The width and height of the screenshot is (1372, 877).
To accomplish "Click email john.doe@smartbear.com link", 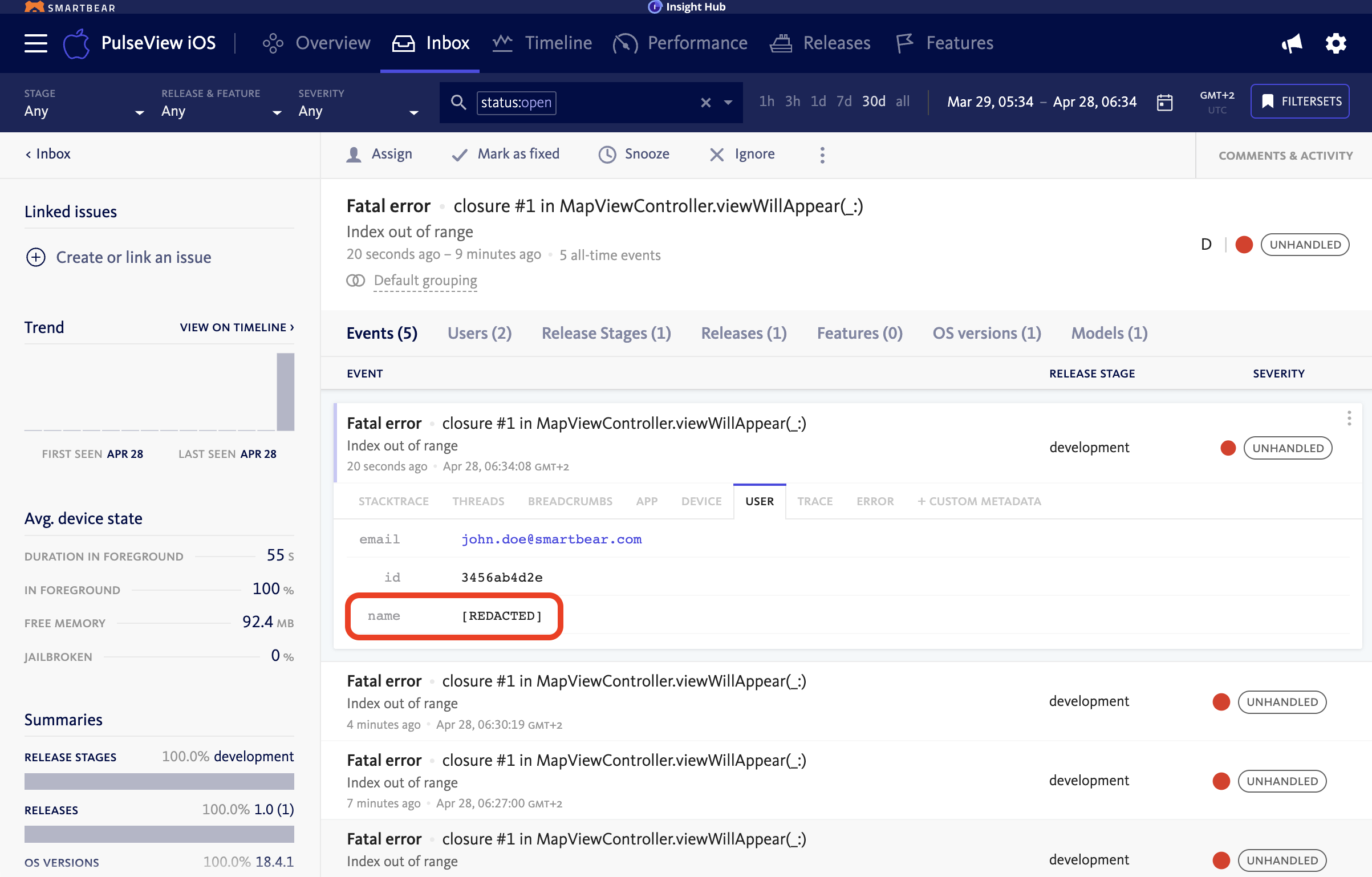I will (x=551, y=539).
